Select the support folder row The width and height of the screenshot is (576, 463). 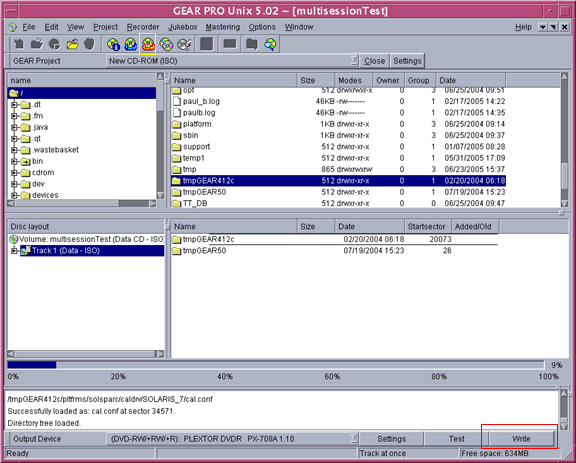coord(338,147)
